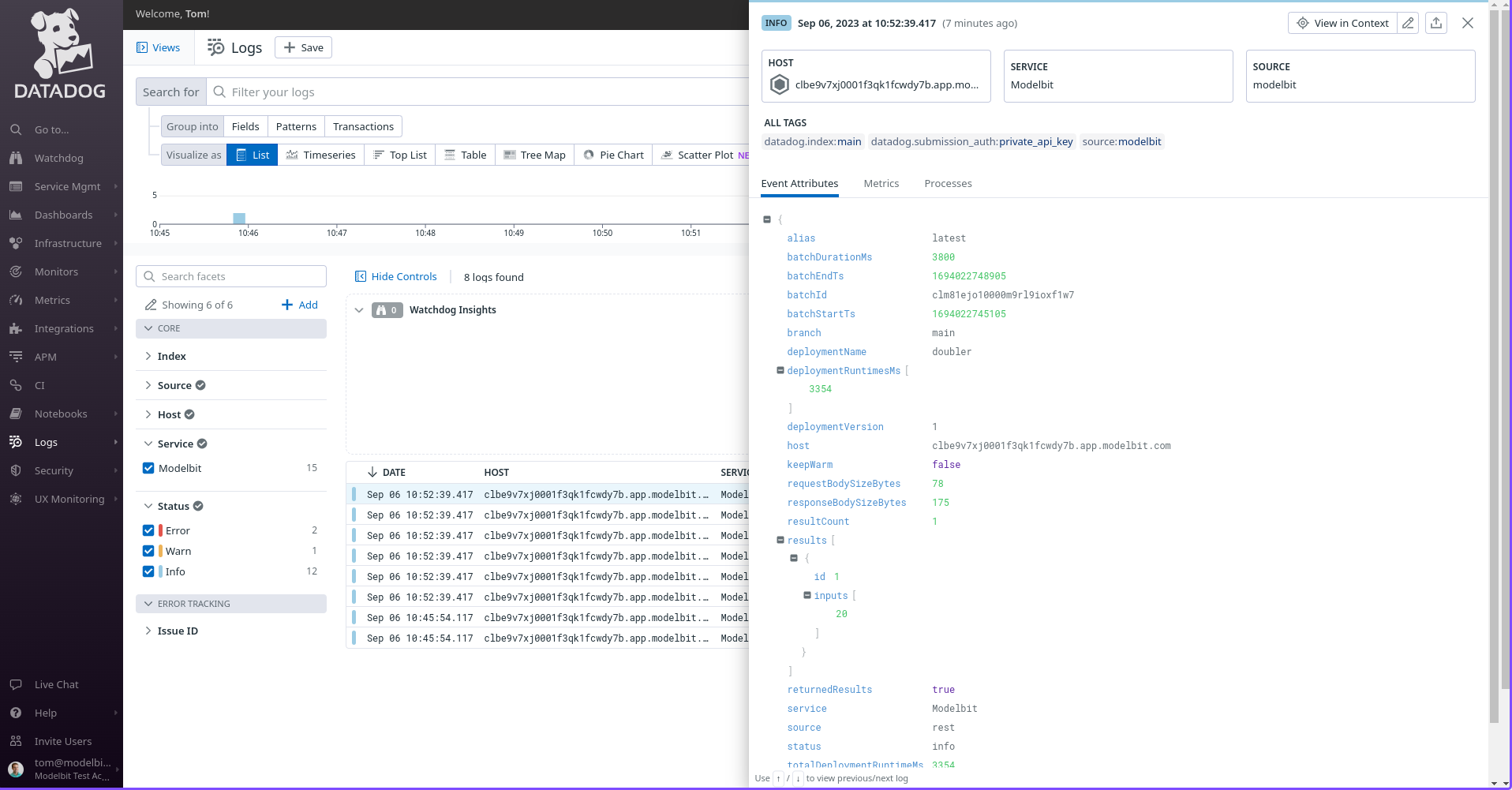This screenshot has height=790, width=1512.
Task: Toggle the Error status checkbox
Action: 148,530
